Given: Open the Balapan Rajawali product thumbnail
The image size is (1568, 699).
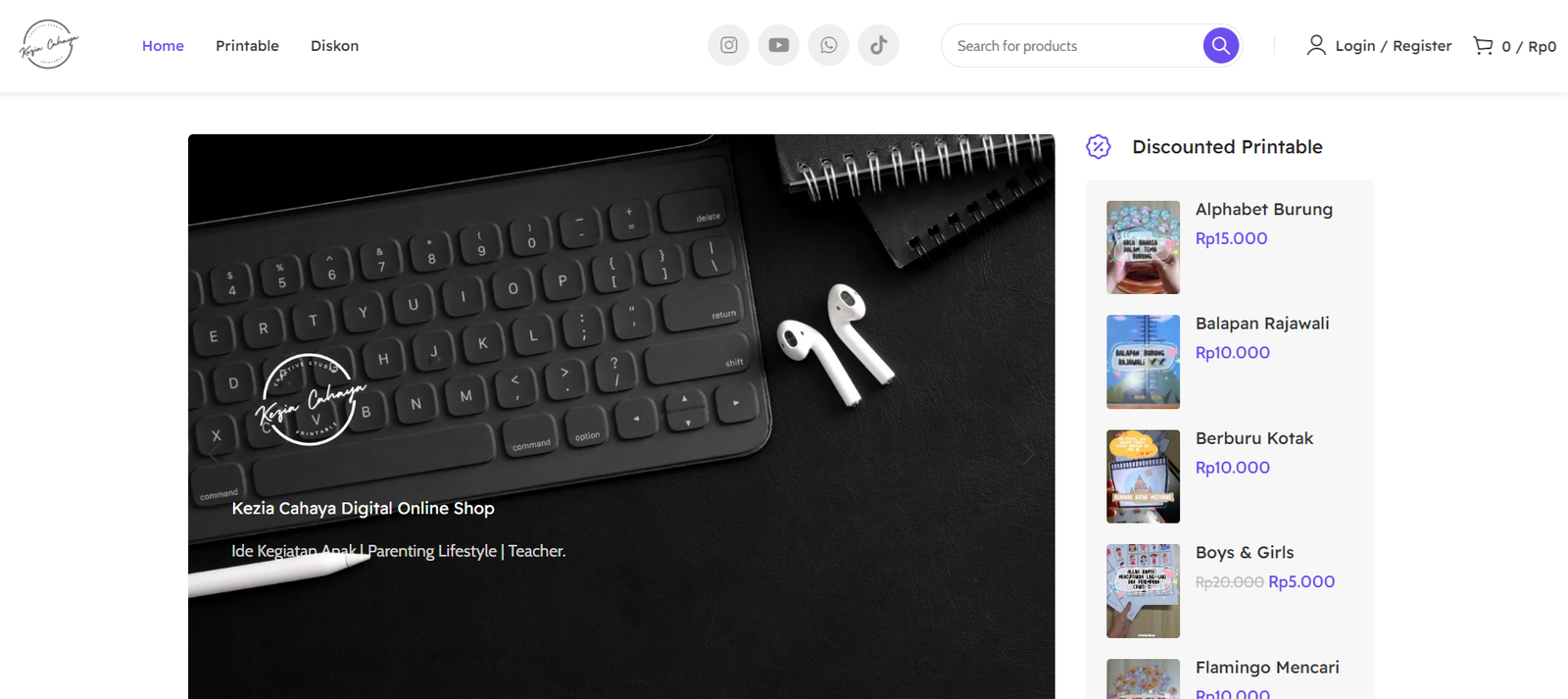Looking at the screenshot, I should point(1144,362).
